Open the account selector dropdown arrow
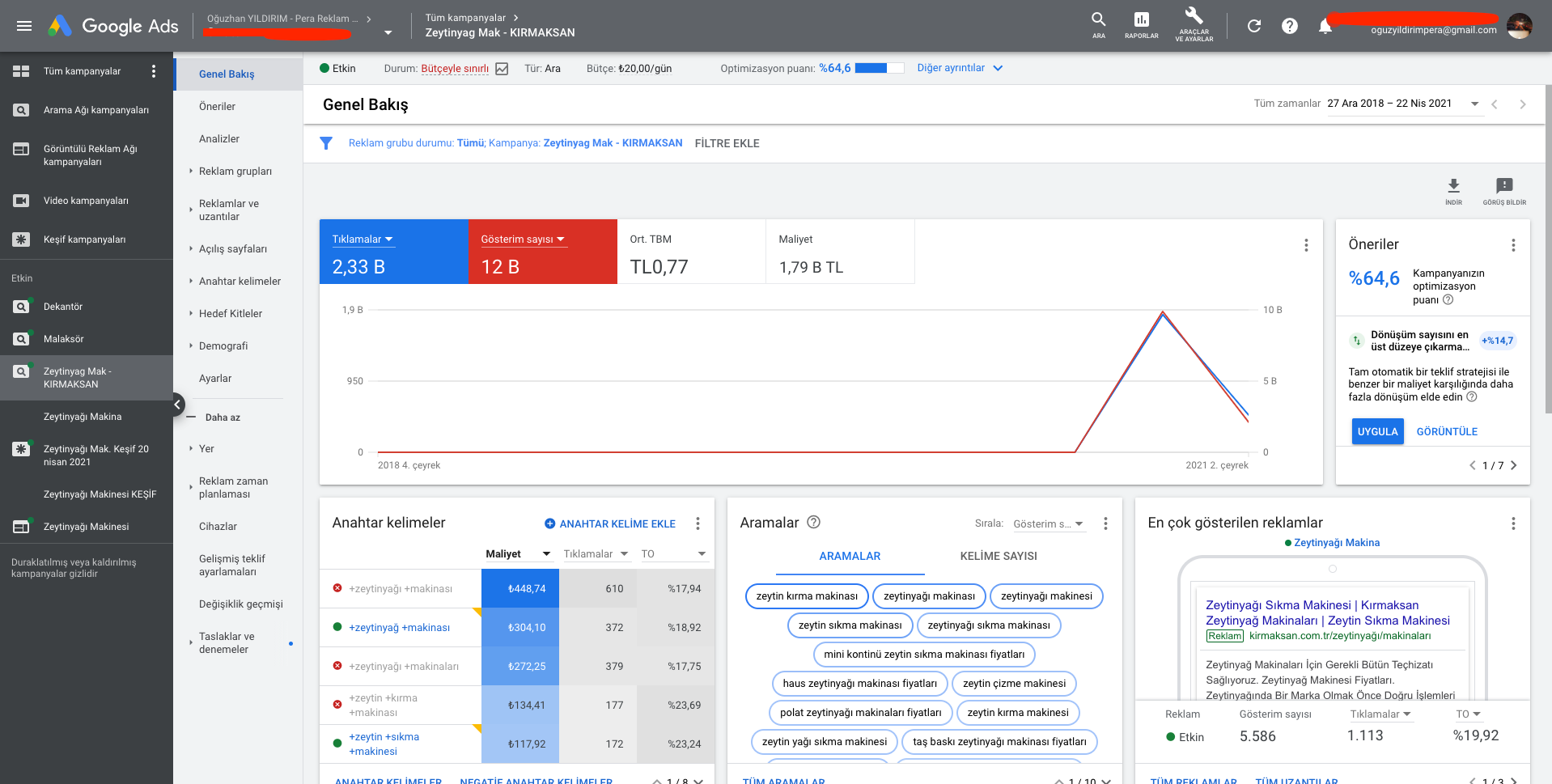This screenshot has height=784, width=1552. 388,33
